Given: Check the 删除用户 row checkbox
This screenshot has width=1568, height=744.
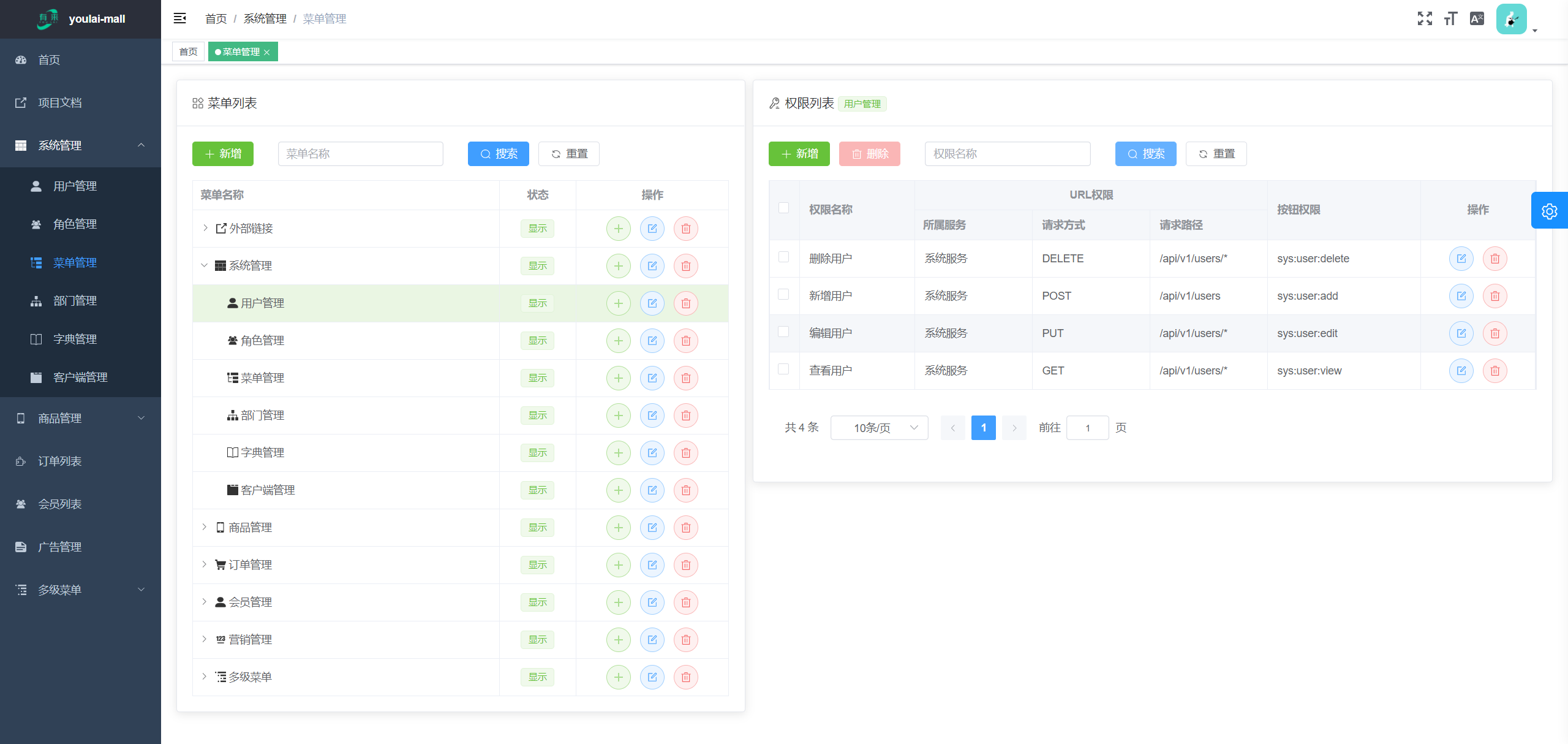Looking at the screenshot, I should tap(783, 257).
